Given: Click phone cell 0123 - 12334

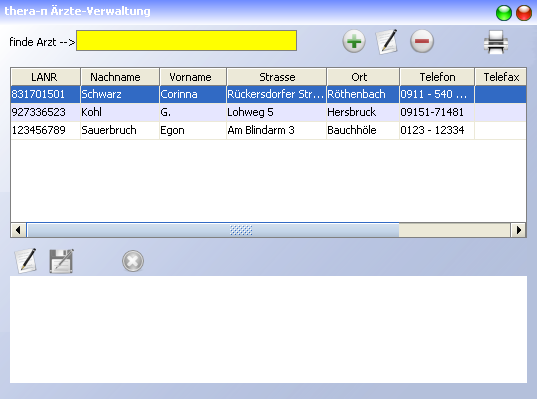Looking at the screenshot, I should 437,130.
